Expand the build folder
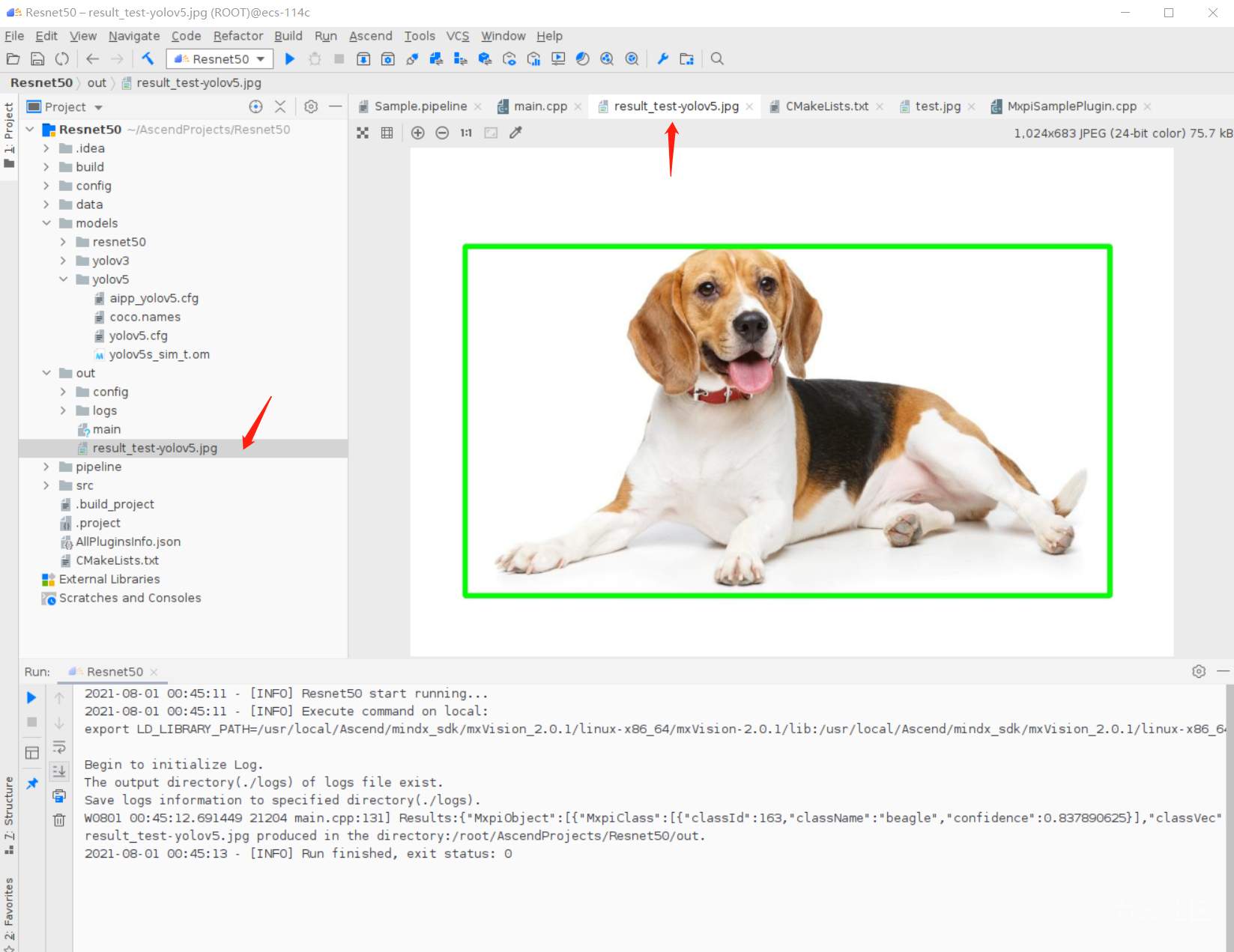Image resolution: width=1234 pixels, height=952 pixels. (46, 167)
